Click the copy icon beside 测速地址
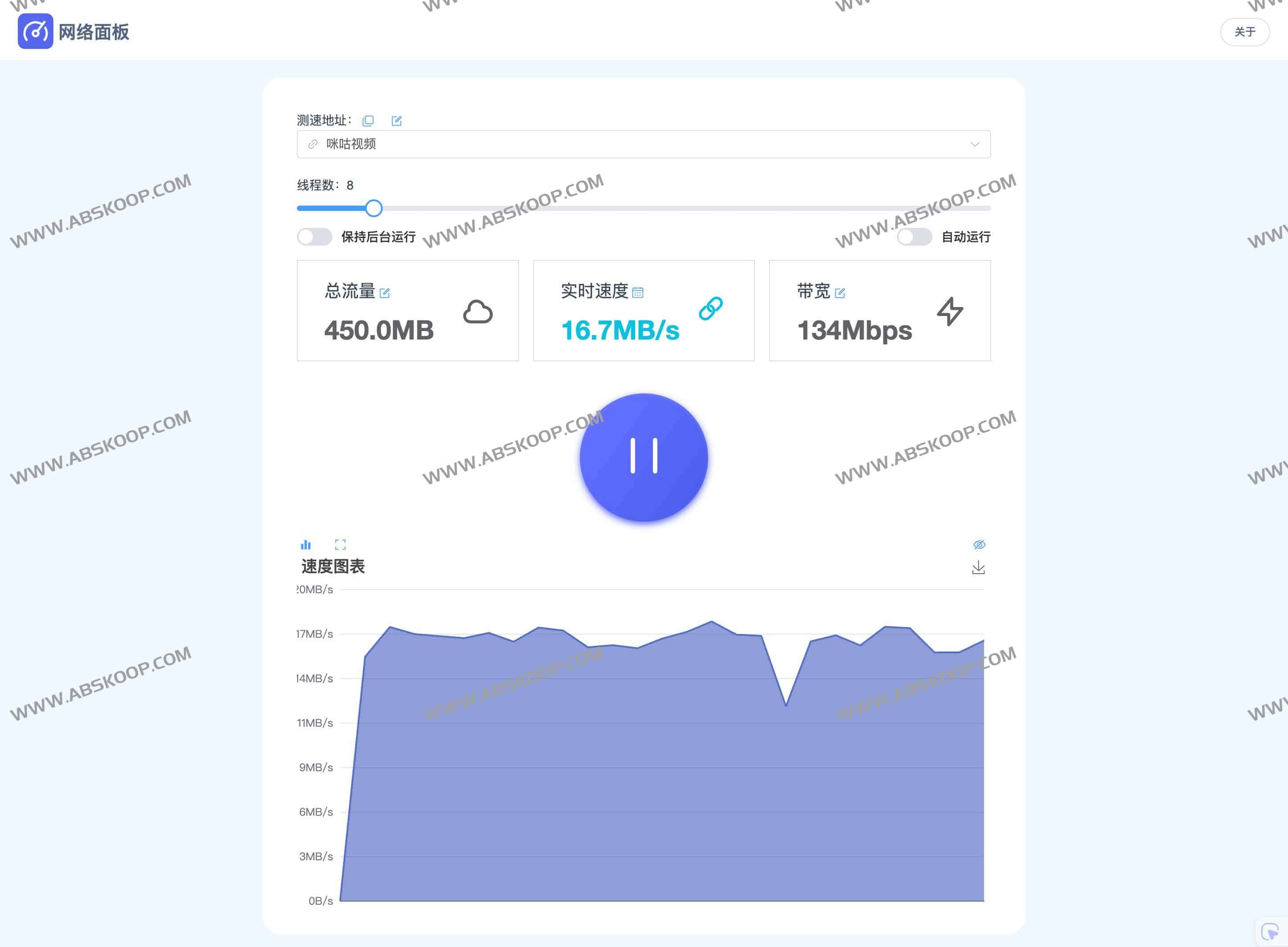 tap(368, 121)
